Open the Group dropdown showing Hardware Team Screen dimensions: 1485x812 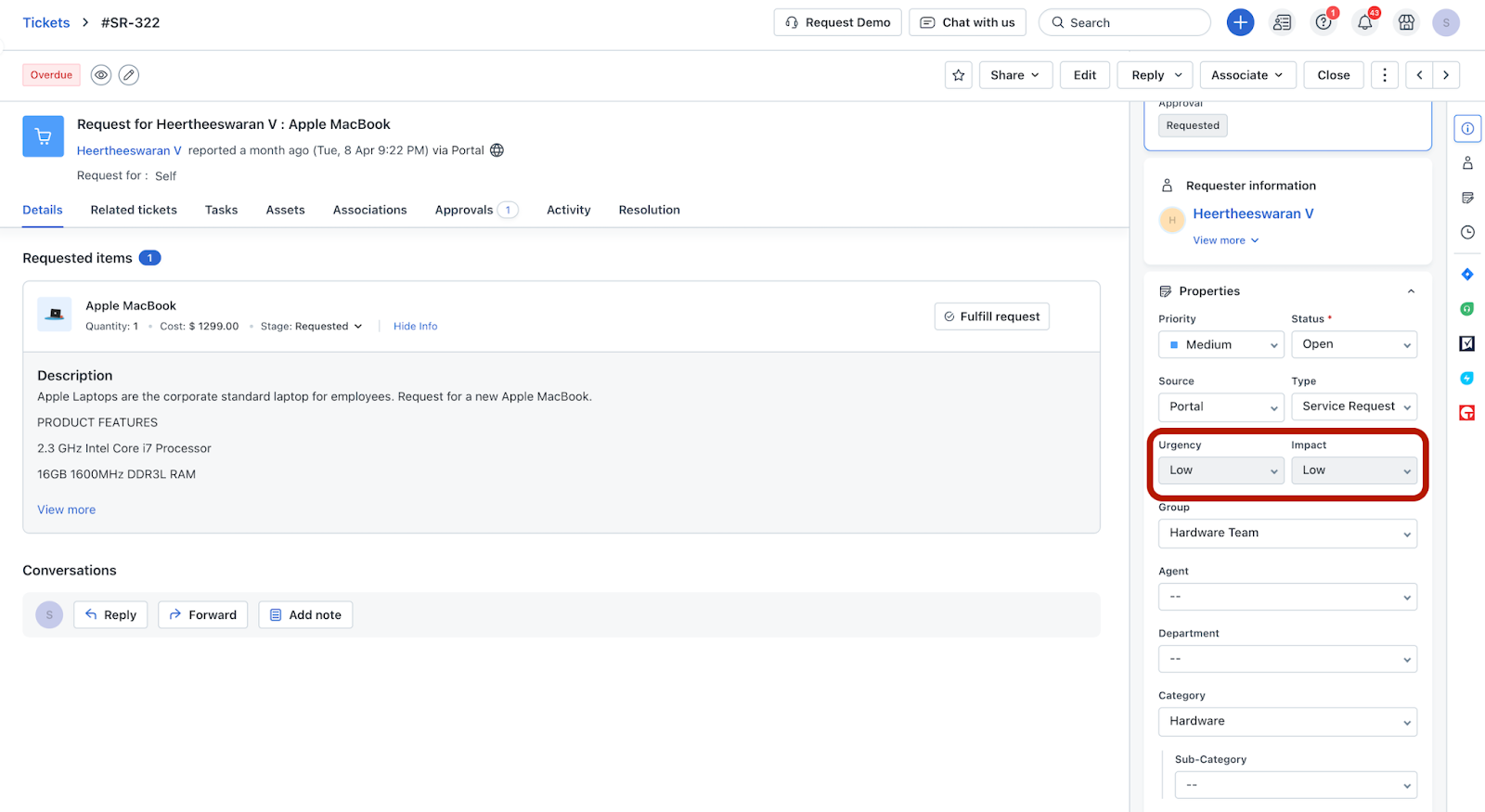pos(1287,534)
